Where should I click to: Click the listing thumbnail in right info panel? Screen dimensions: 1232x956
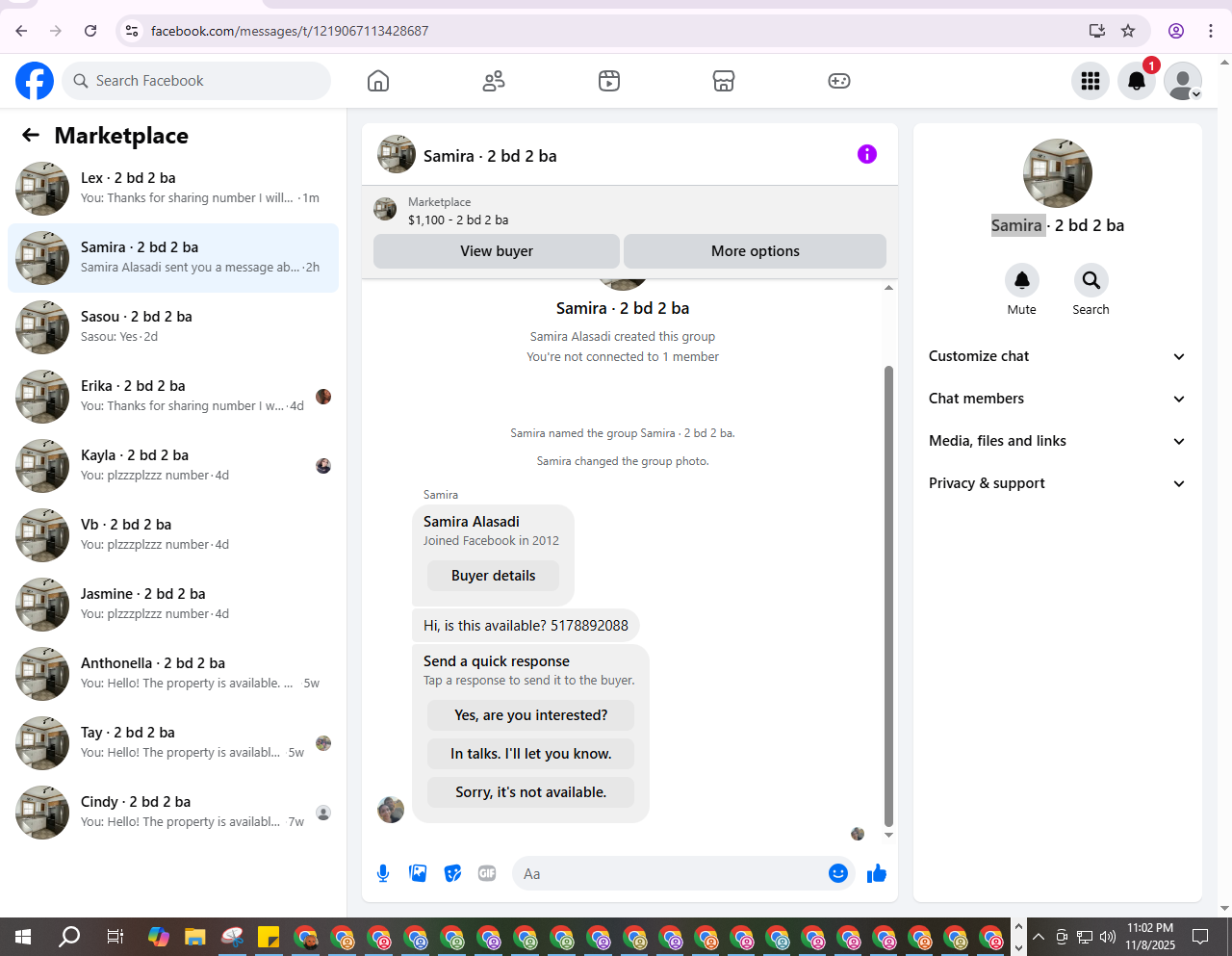(x=1058, y=173)
